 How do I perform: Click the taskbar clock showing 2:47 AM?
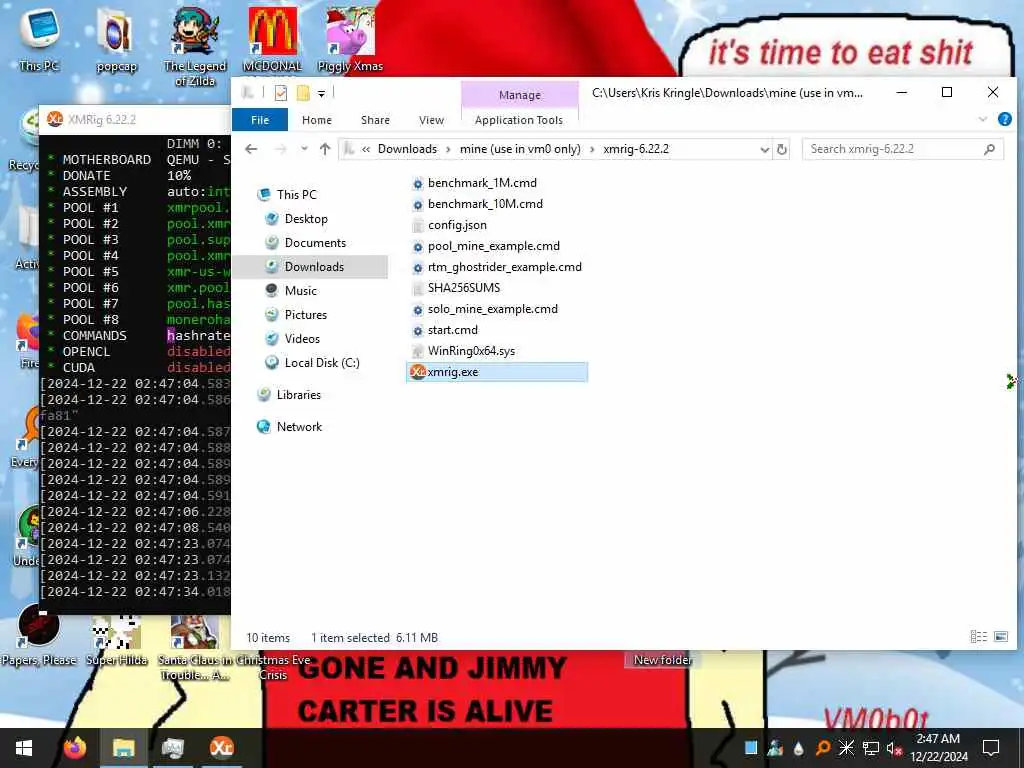(938, 748)
